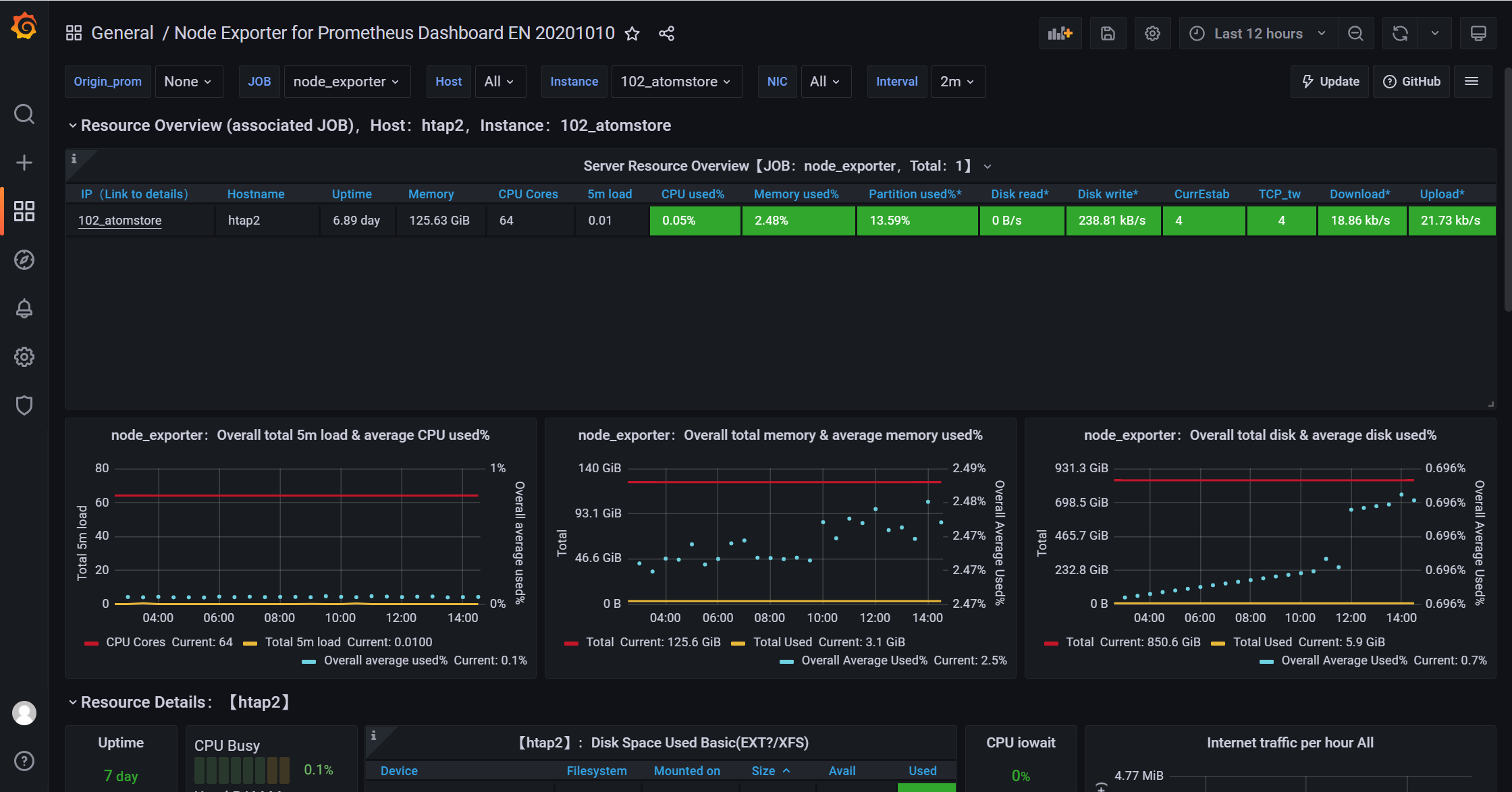Sort table by Uptime column

pos(352,194)
